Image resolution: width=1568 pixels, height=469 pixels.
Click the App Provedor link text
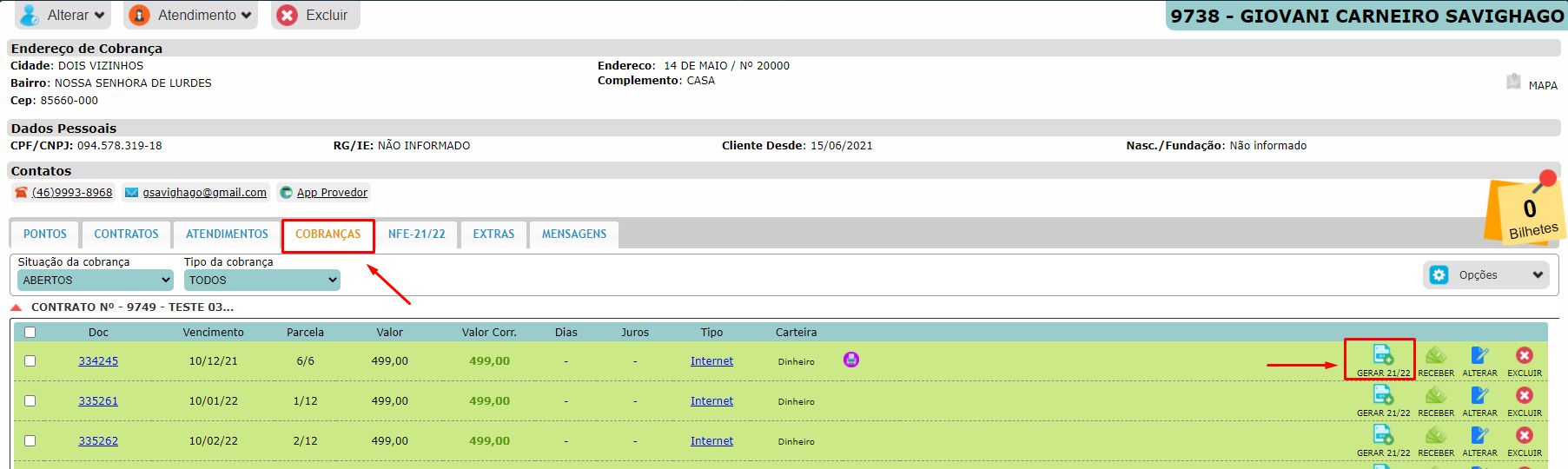[332, 192]
